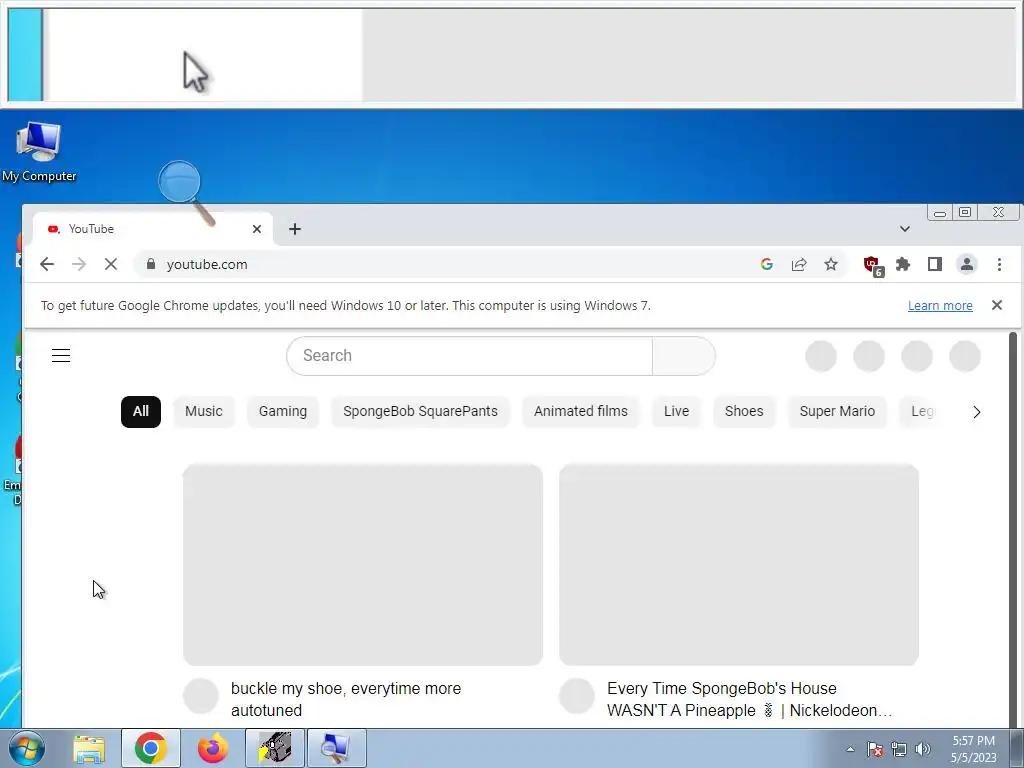Open a new tab with the plus button
The height and width of the screenshot is (768, 1024).
(x=295, y=229)
